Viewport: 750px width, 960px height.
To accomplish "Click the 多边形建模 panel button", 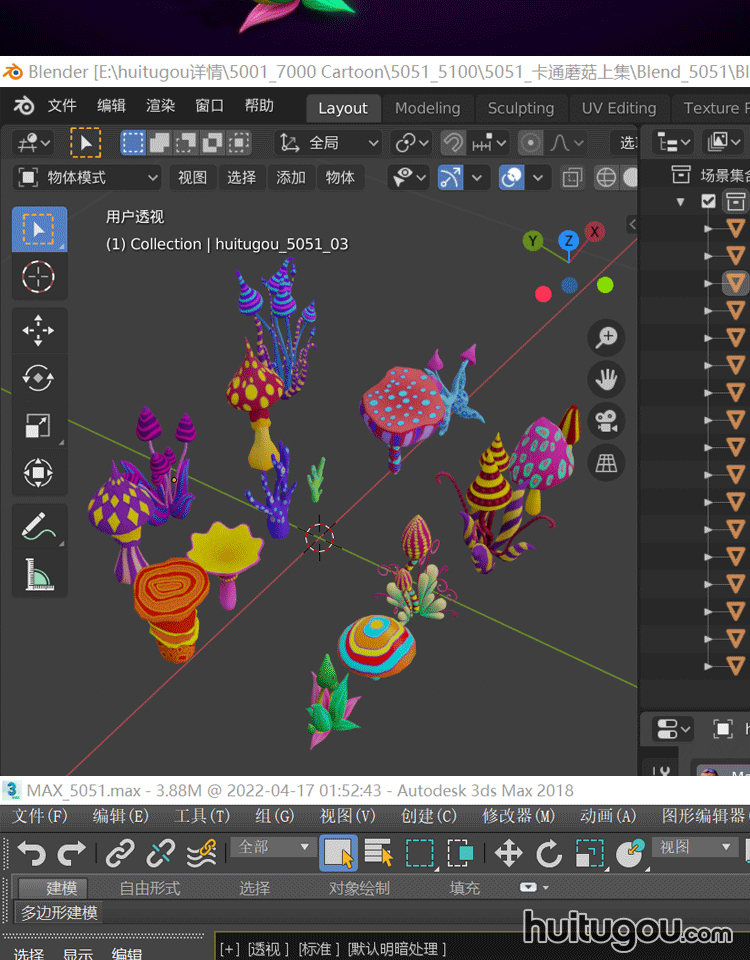I will [60, 912].
